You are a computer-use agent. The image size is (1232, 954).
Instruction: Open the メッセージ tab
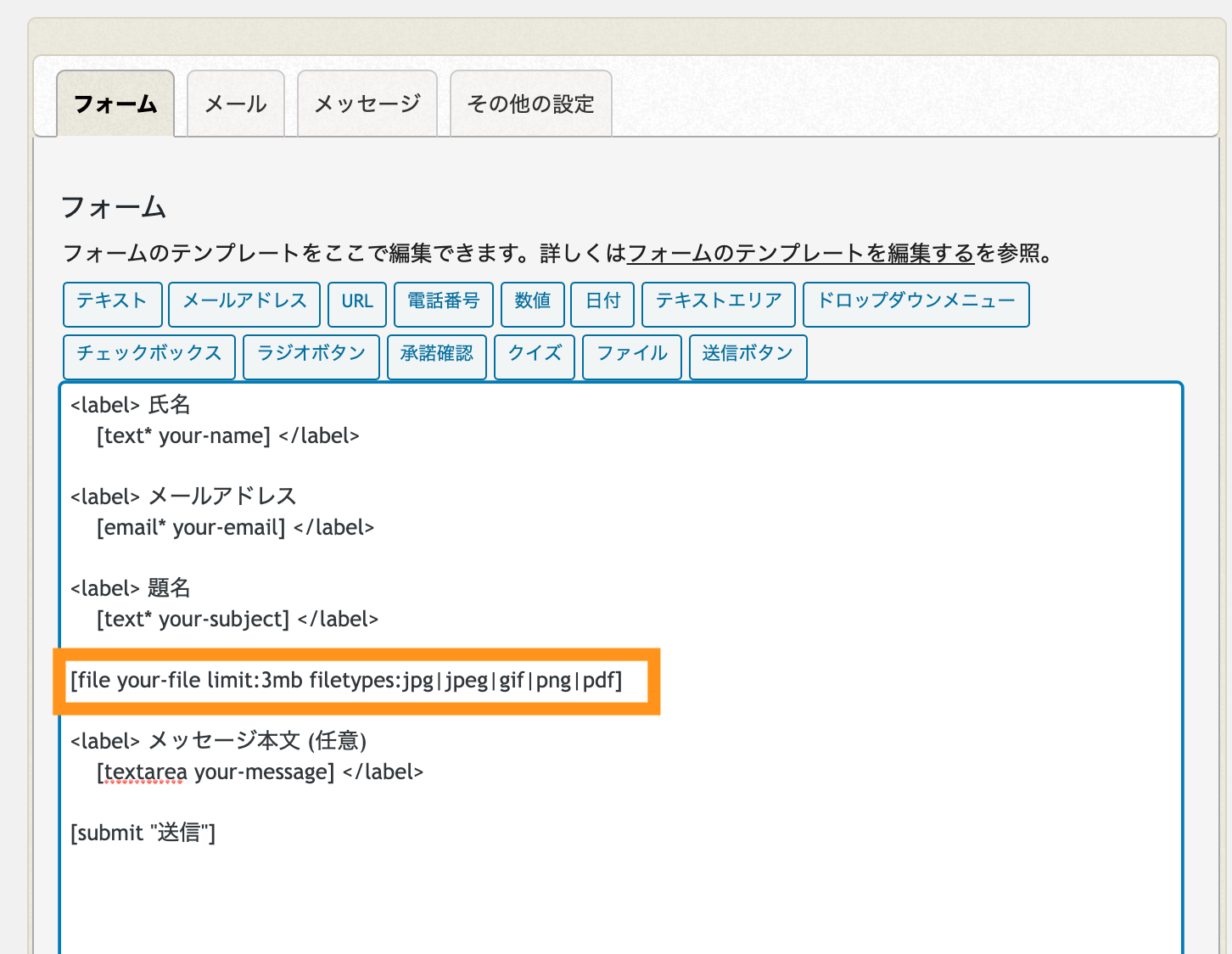(367, 104)
